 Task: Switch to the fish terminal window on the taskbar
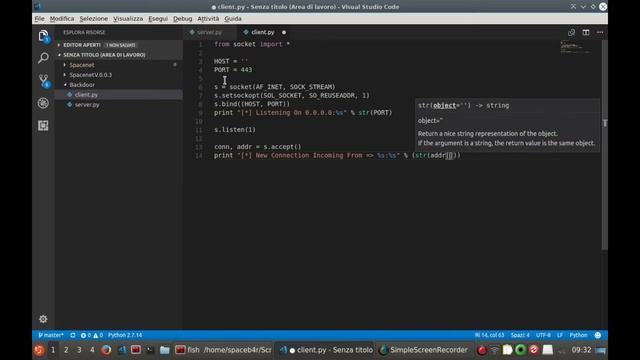click(223, 350)
